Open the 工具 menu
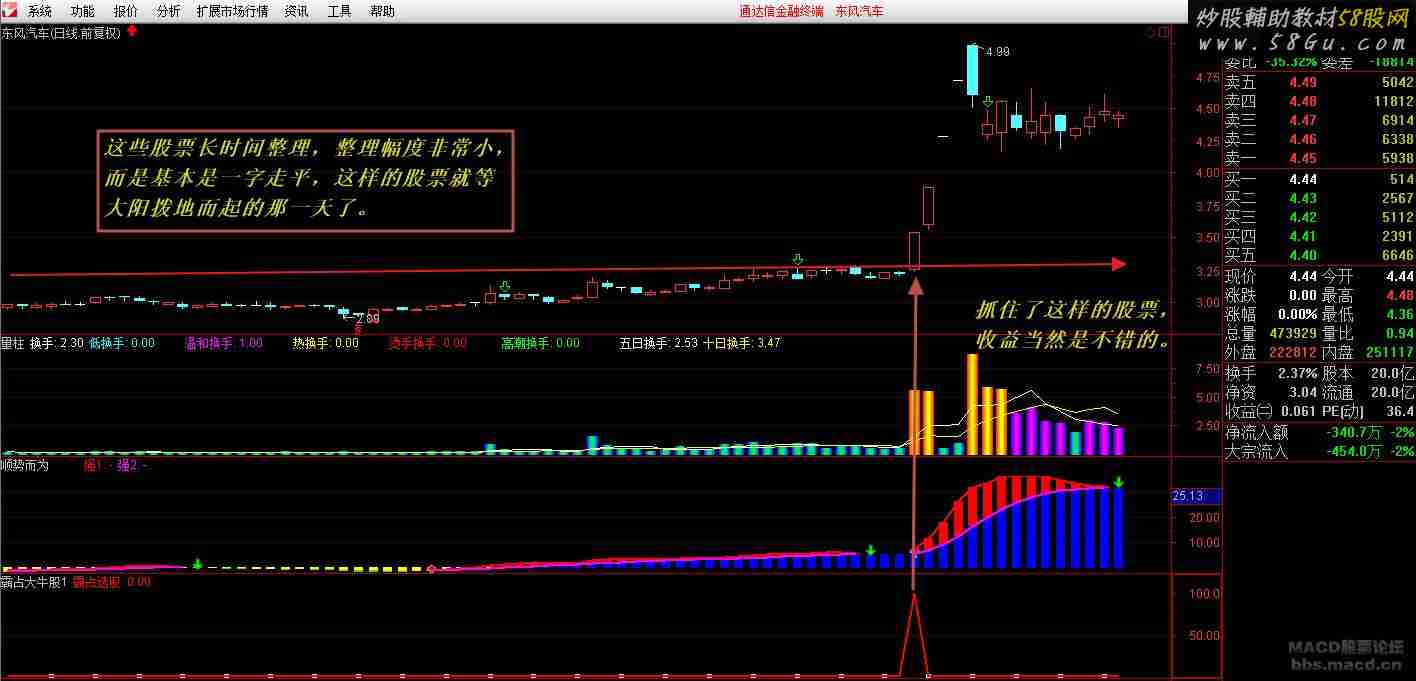Viewport: 1416px width, 681px height. (339, 12)
